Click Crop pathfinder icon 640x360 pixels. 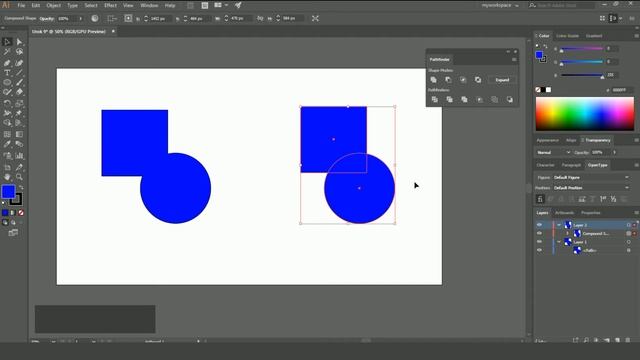480,100
